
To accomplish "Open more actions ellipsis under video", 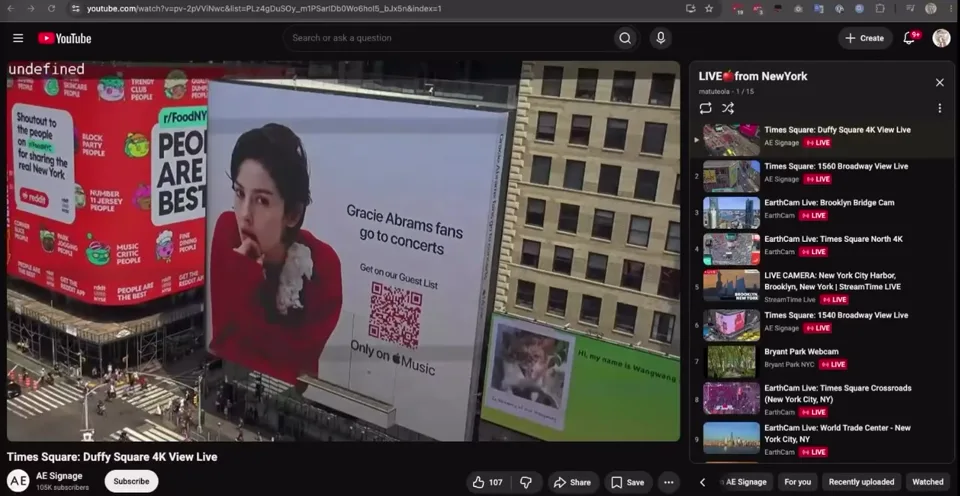I will coord(669,482).
